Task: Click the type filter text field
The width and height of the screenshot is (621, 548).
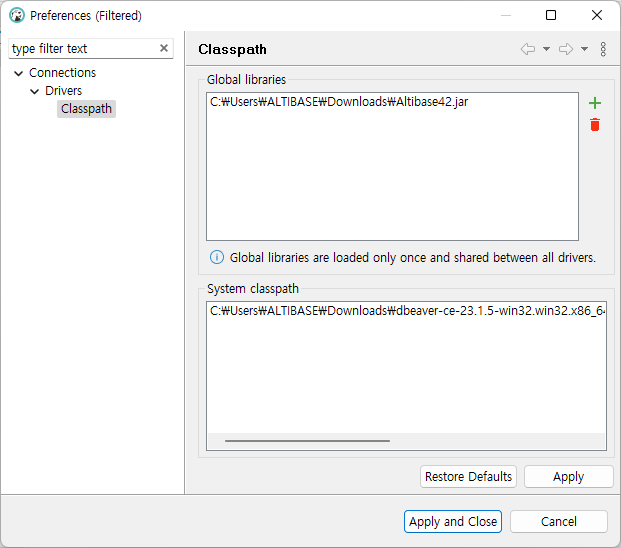Action: click(82, 48)
